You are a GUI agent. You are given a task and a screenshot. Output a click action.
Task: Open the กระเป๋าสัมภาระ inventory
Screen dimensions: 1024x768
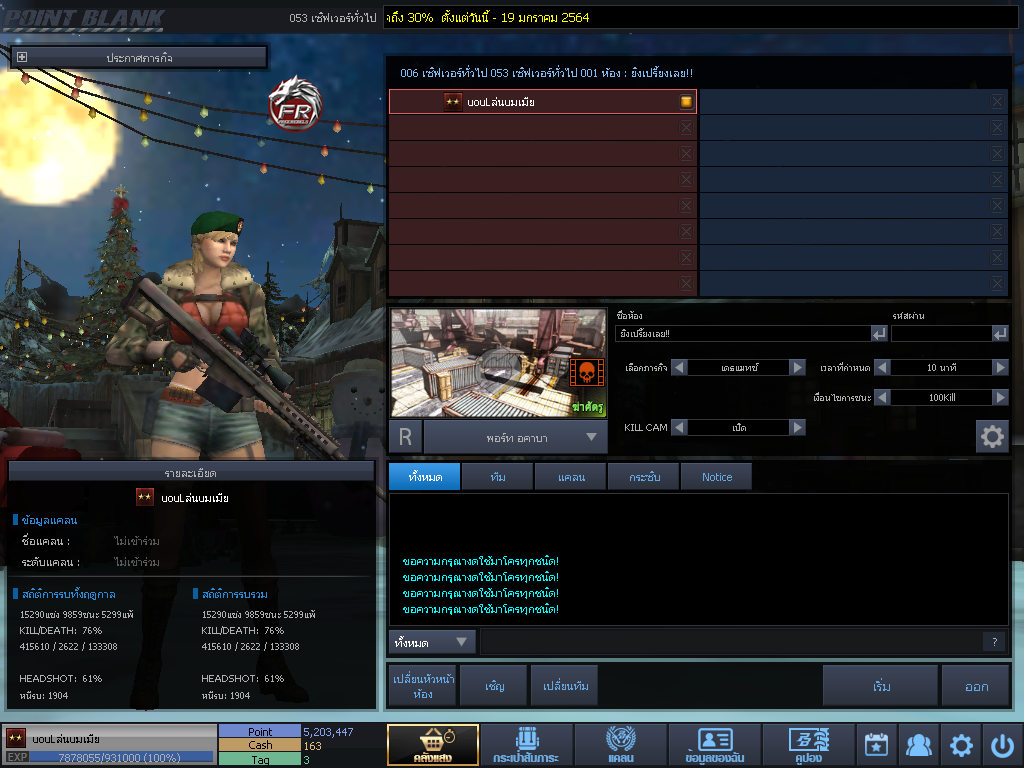[526, 744]
